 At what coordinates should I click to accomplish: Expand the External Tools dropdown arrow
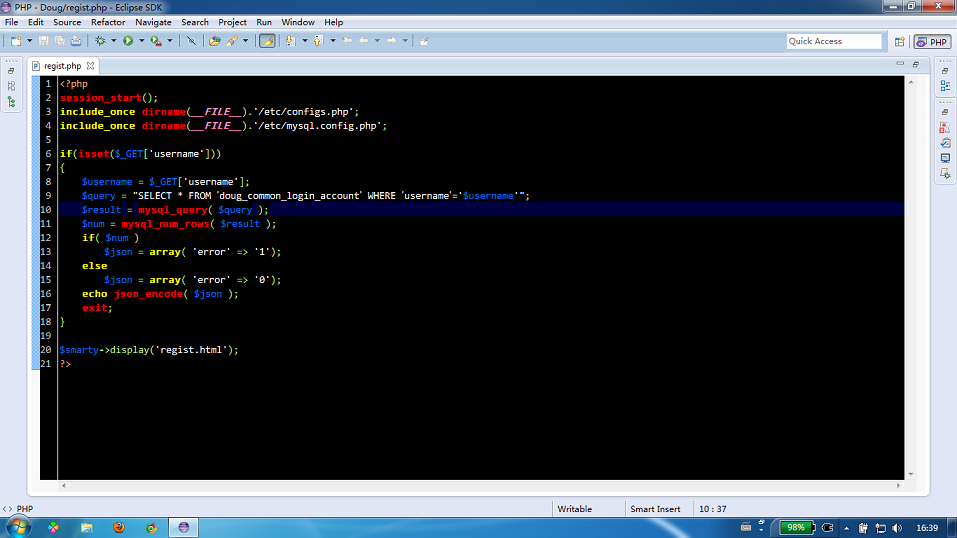click(x=170, y=41)
